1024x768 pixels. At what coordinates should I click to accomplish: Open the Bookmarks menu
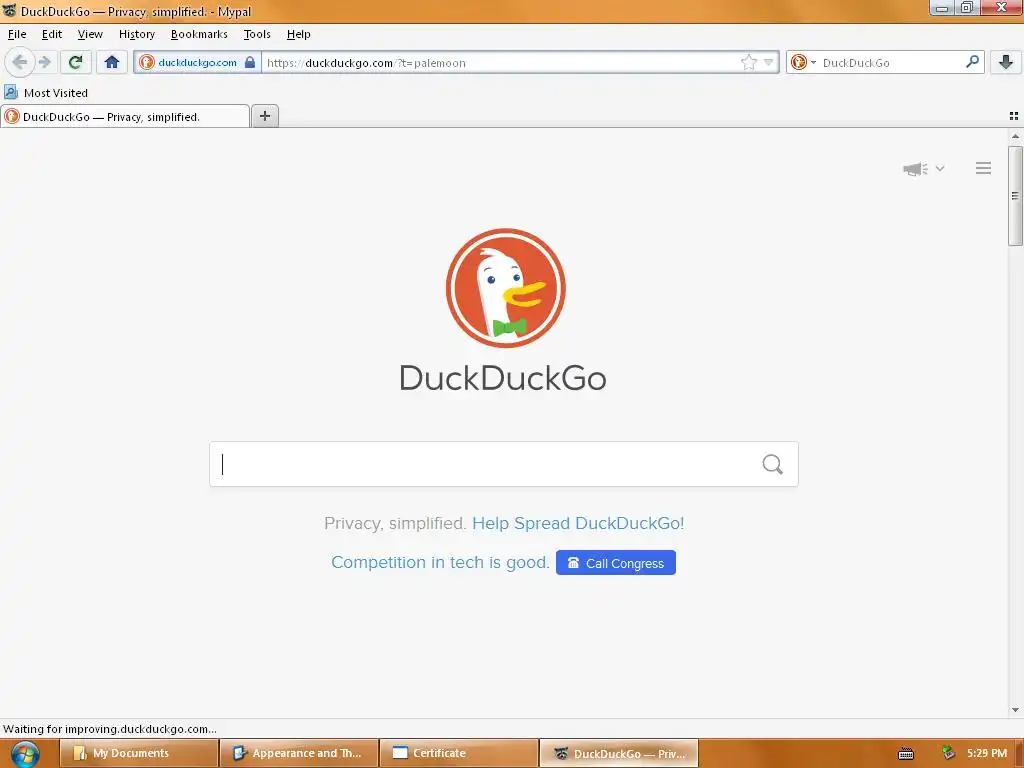pyautogui.click(x=199, y=34)
